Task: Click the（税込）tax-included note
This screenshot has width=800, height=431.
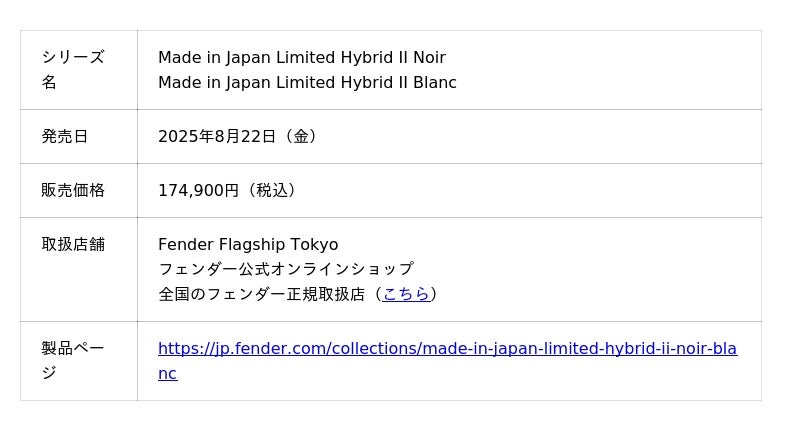Action: [270, 190]
